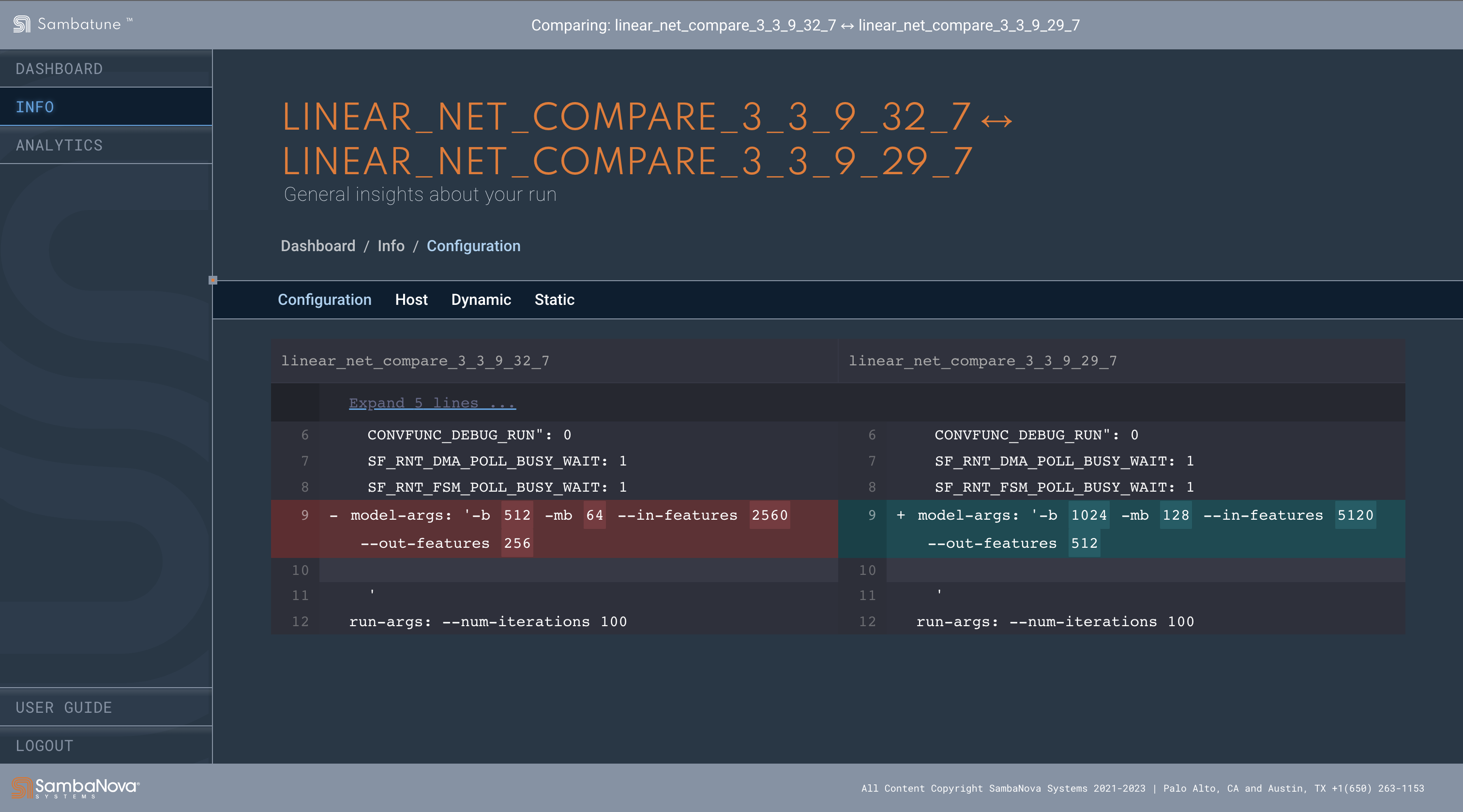Open the DASHBOARD sidebar item
The height and width of the screenshot is (812, 1463).
click(x=59, y=68)
